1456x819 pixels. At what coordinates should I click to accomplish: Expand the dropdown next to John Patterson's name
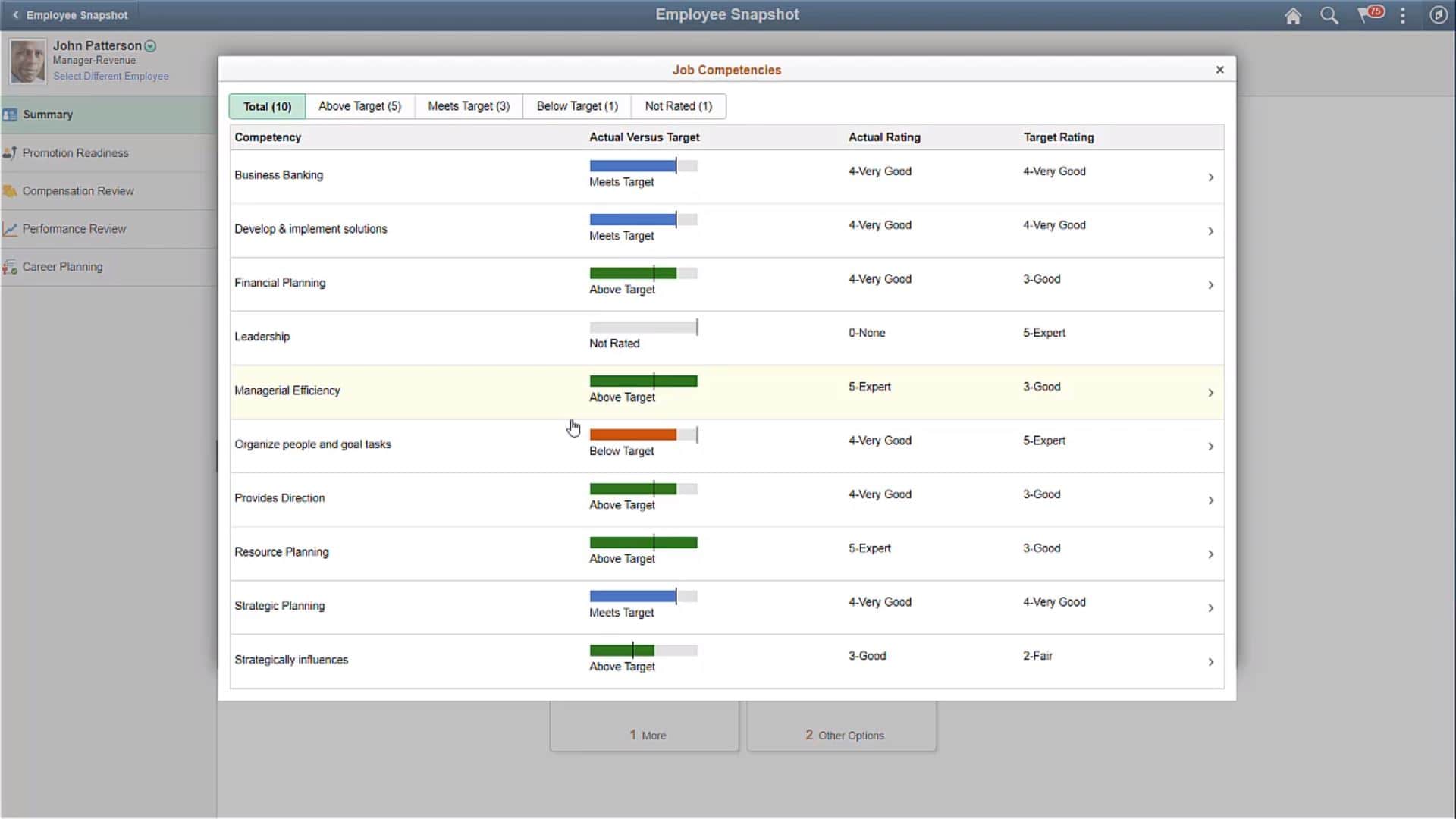(151, 46)
